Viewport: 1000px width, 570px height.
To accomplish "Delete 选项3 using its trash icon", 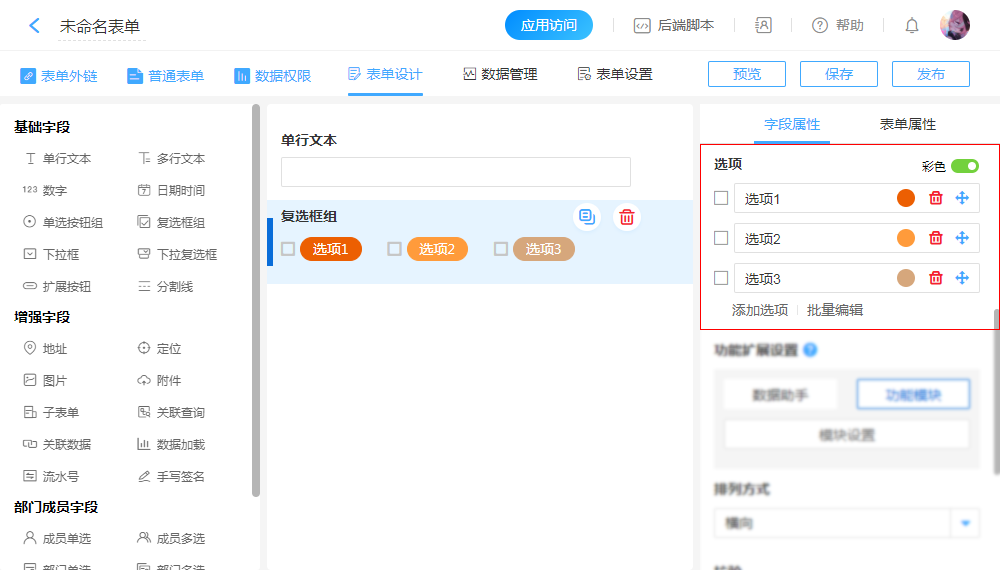I will pos(936,278).
